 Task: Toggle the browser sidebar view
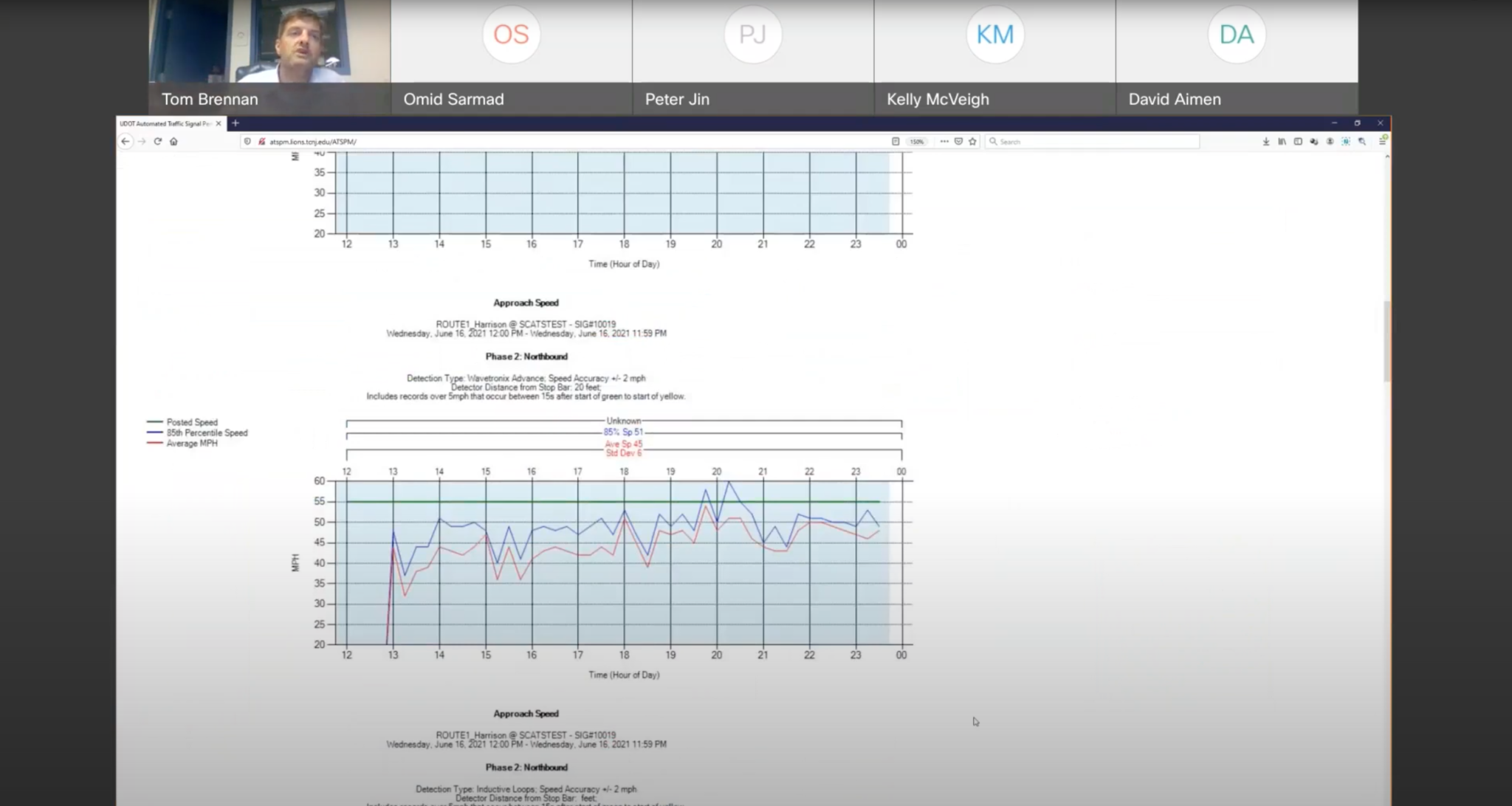point(1298,142)
